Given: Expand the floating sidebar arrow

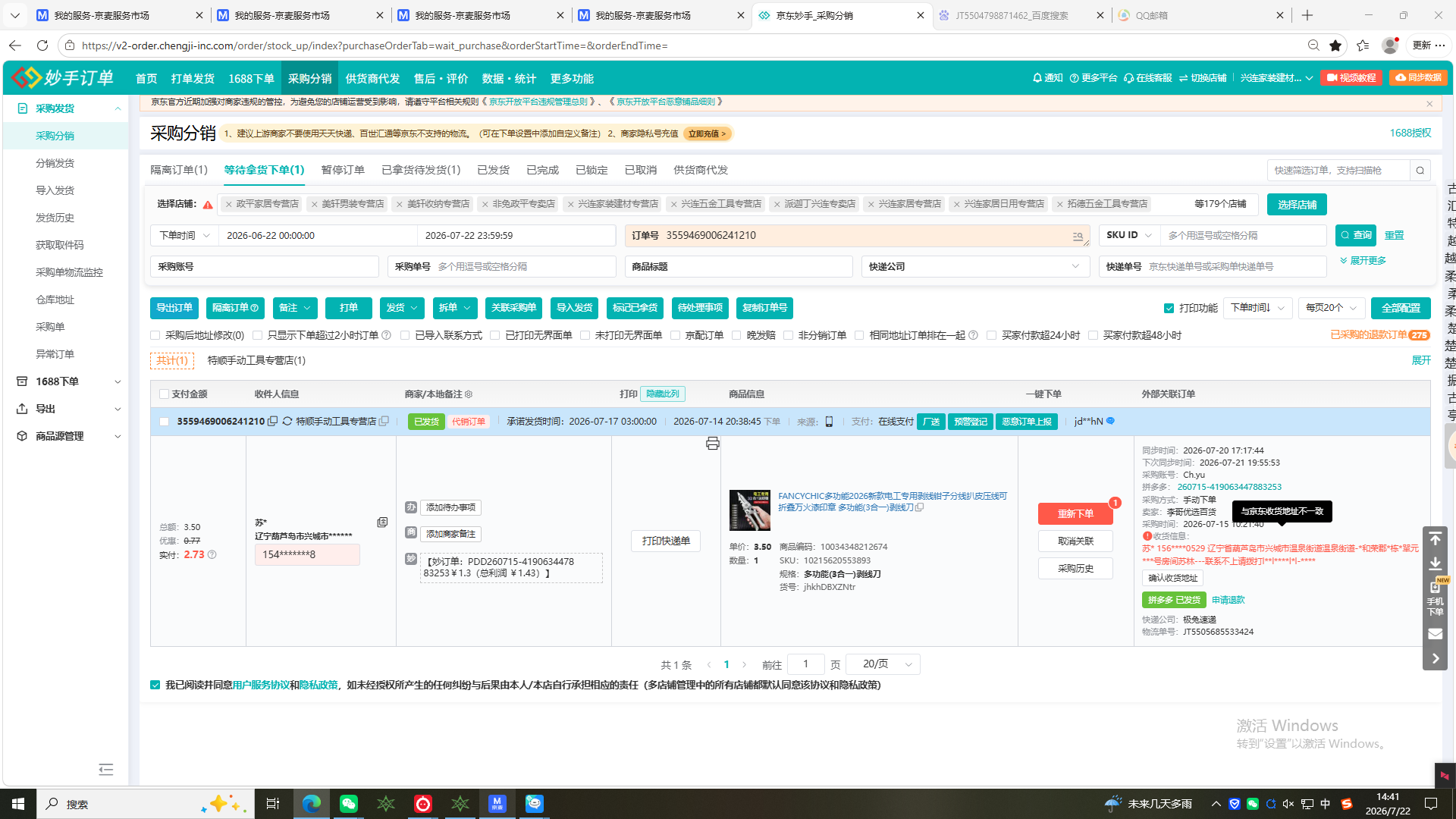Looking at the screenshot, I should 1435,658.
